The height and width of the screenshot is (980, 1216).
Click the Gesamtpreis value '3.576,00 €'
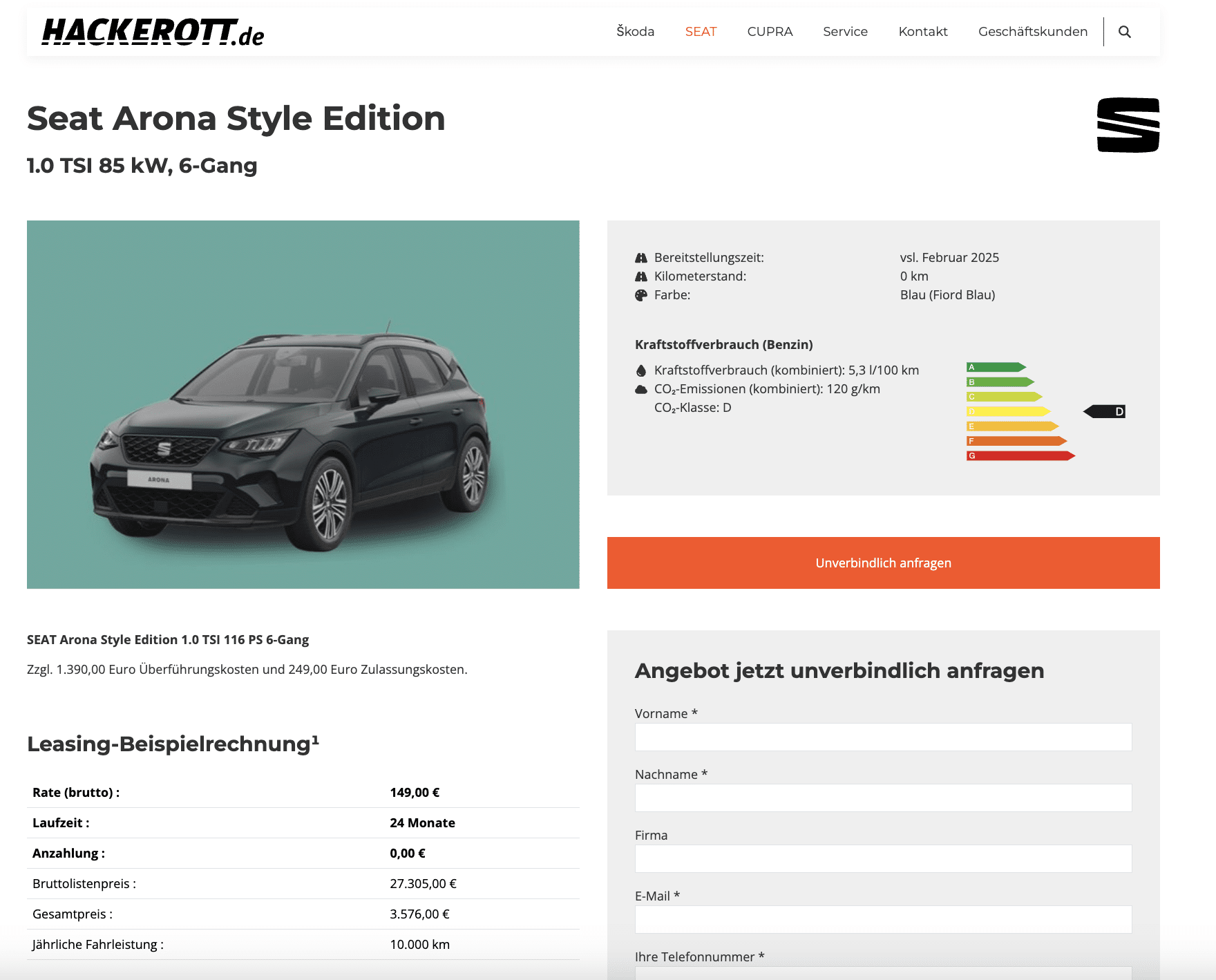(419, 914)
